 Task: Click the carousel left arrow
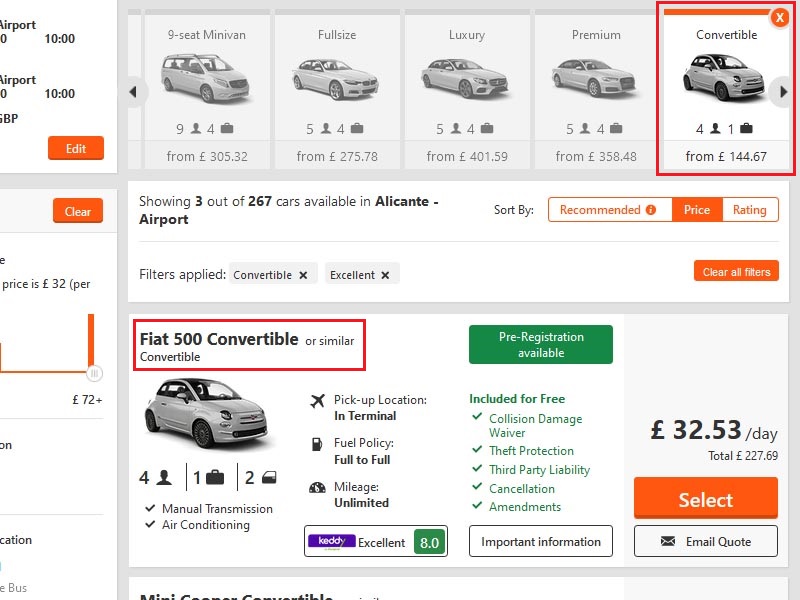click(134, 92)
